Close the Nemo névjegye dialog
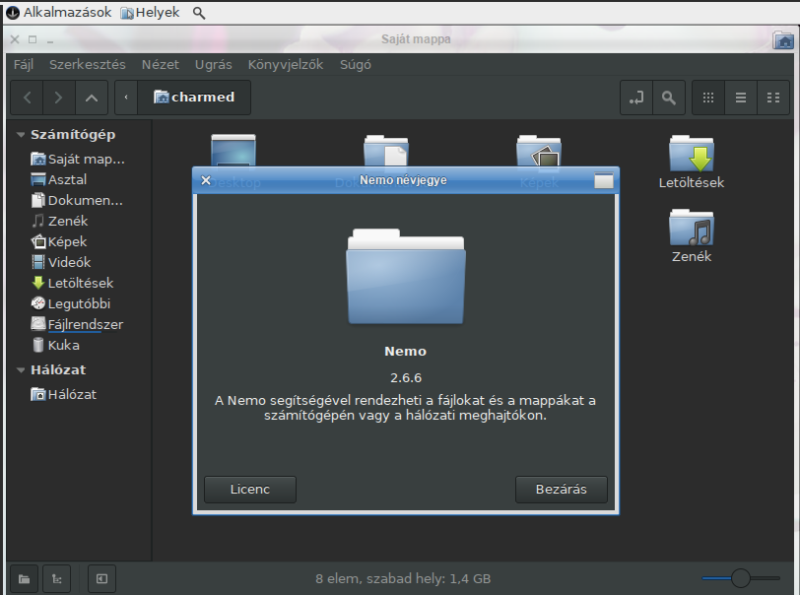Viewport: 800px width, 595px height. [206, 180]
